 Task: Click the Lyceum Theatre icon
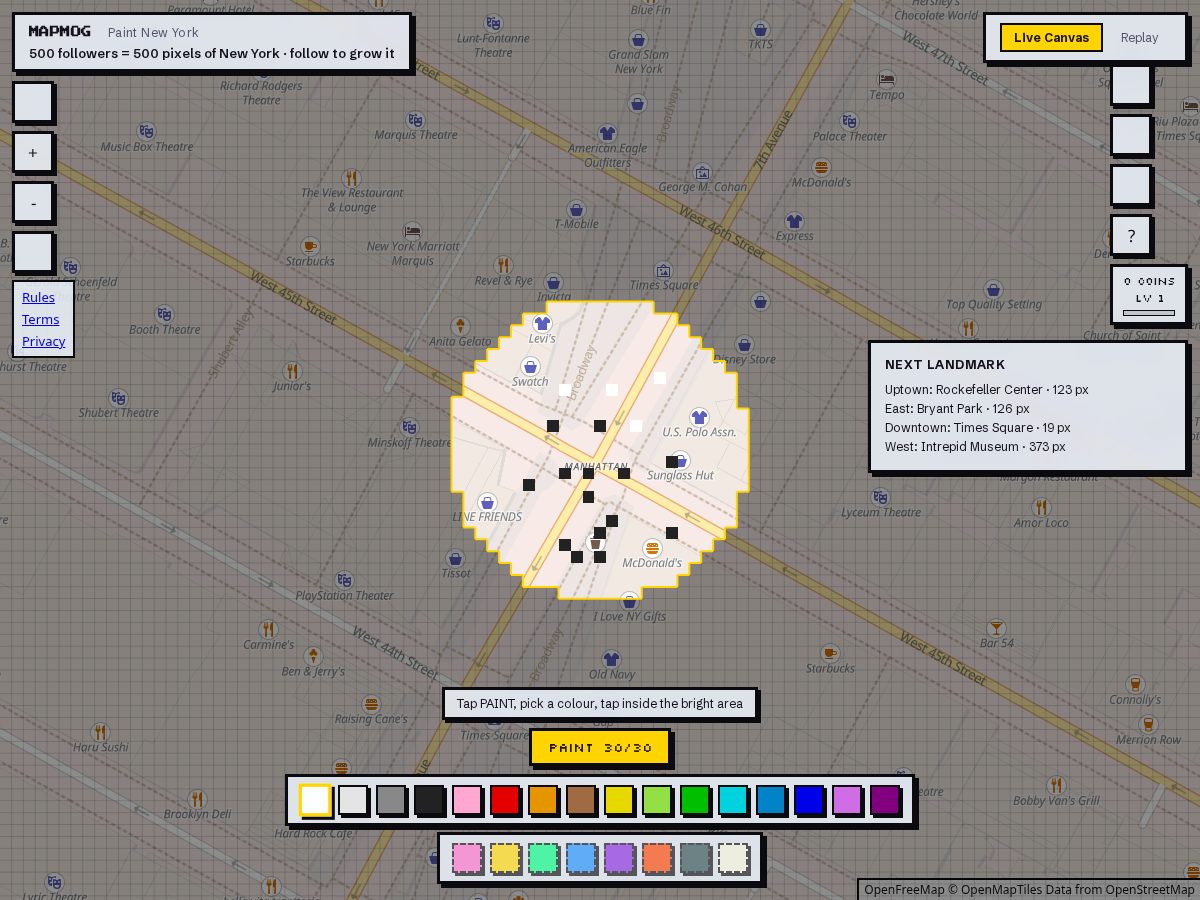tap(880, 497)
